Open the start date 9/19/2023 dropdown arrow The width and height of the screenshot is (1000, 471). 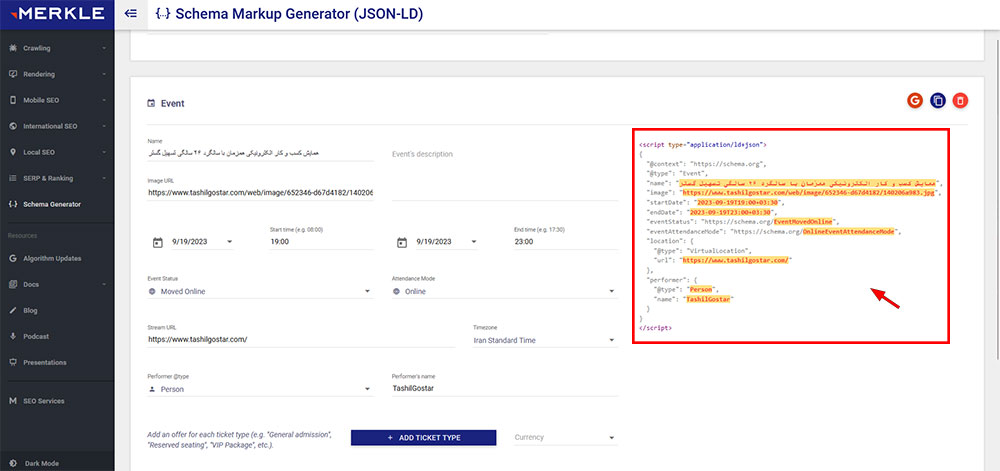coord(230,242)
